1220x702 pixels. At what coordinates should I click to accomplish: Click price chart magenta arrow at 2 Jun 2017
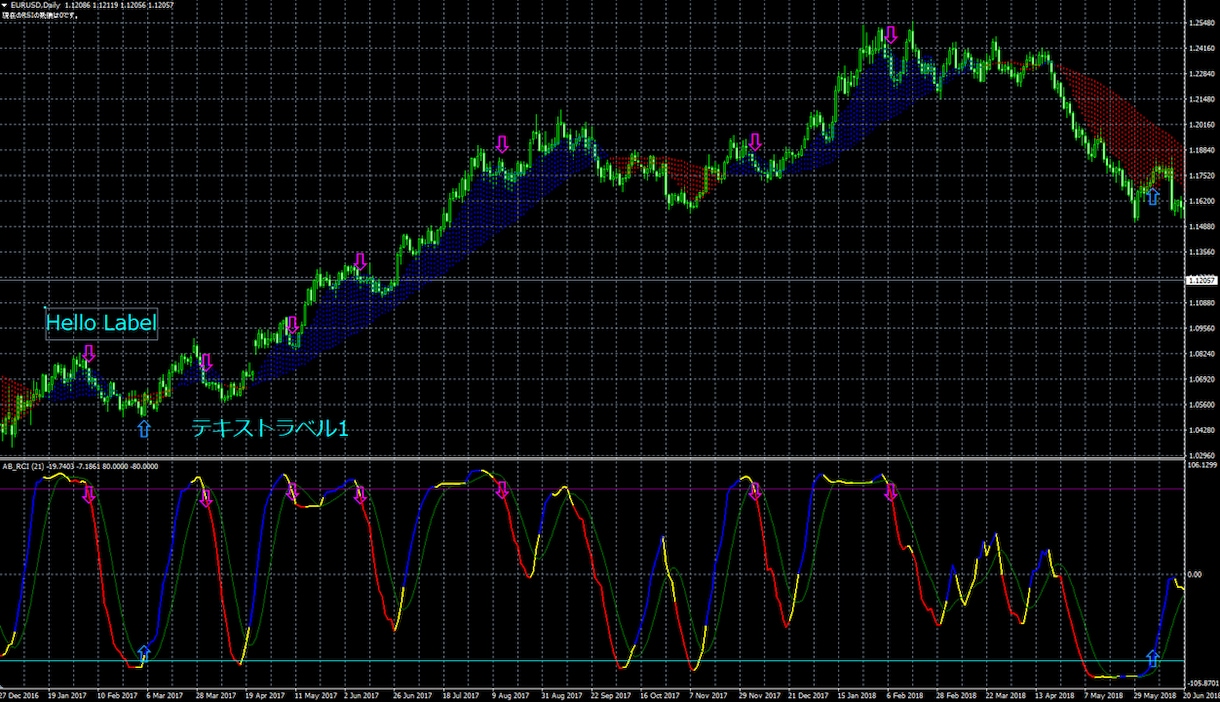(x=361, y=261)
